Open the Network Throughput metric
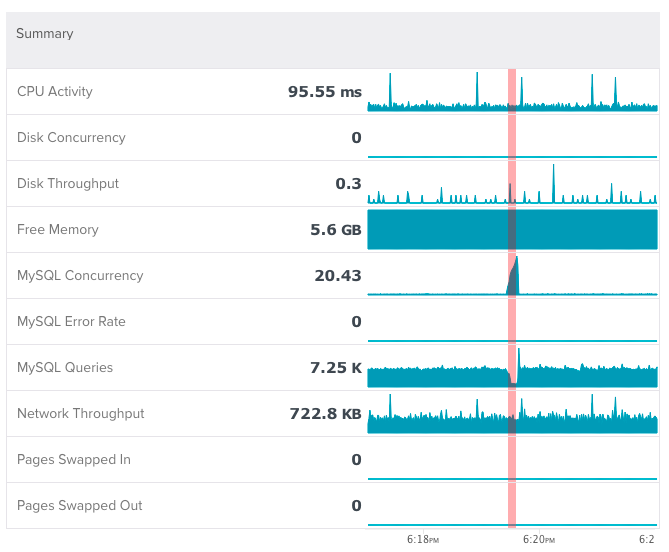Screen dimensions: 669x552 (x=81, y=414)
